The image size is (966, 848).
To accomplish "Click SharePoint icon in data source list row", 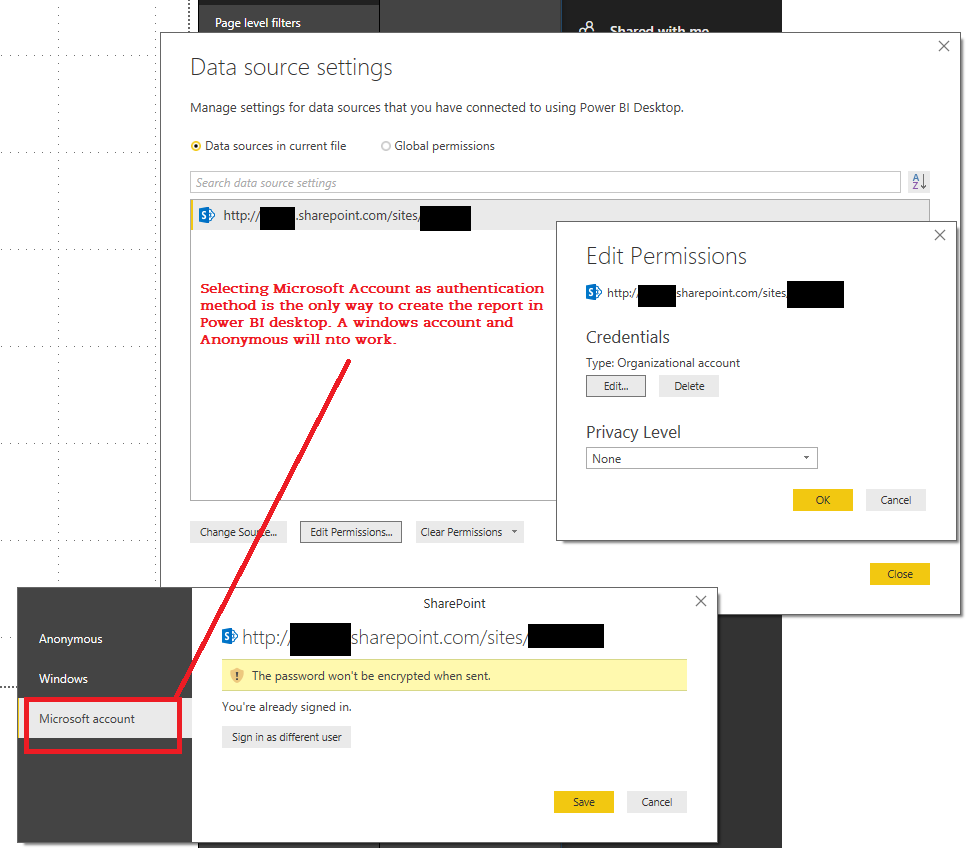I will (207, 215).
